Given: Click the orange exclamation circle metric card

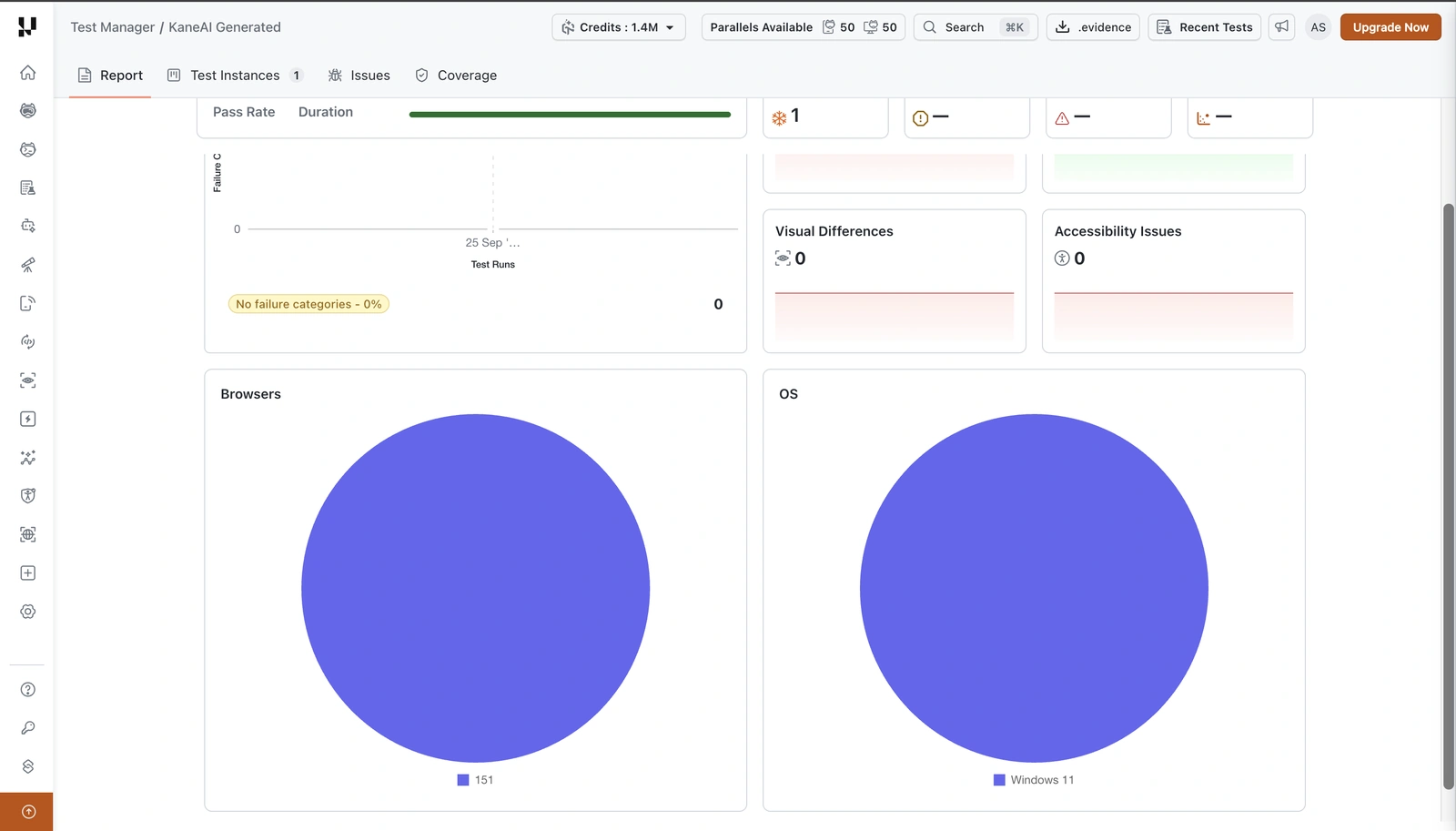Looking at the screenshot, I should pyautogui.click(x=966, y=117).
